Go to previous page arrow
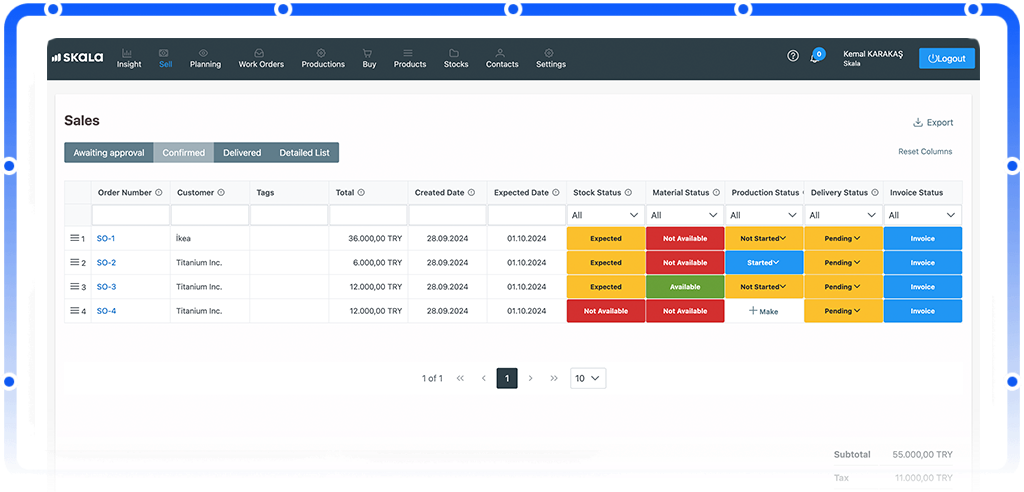The height and width of the screenshot is (492, 1024). (x=484, y=378)
